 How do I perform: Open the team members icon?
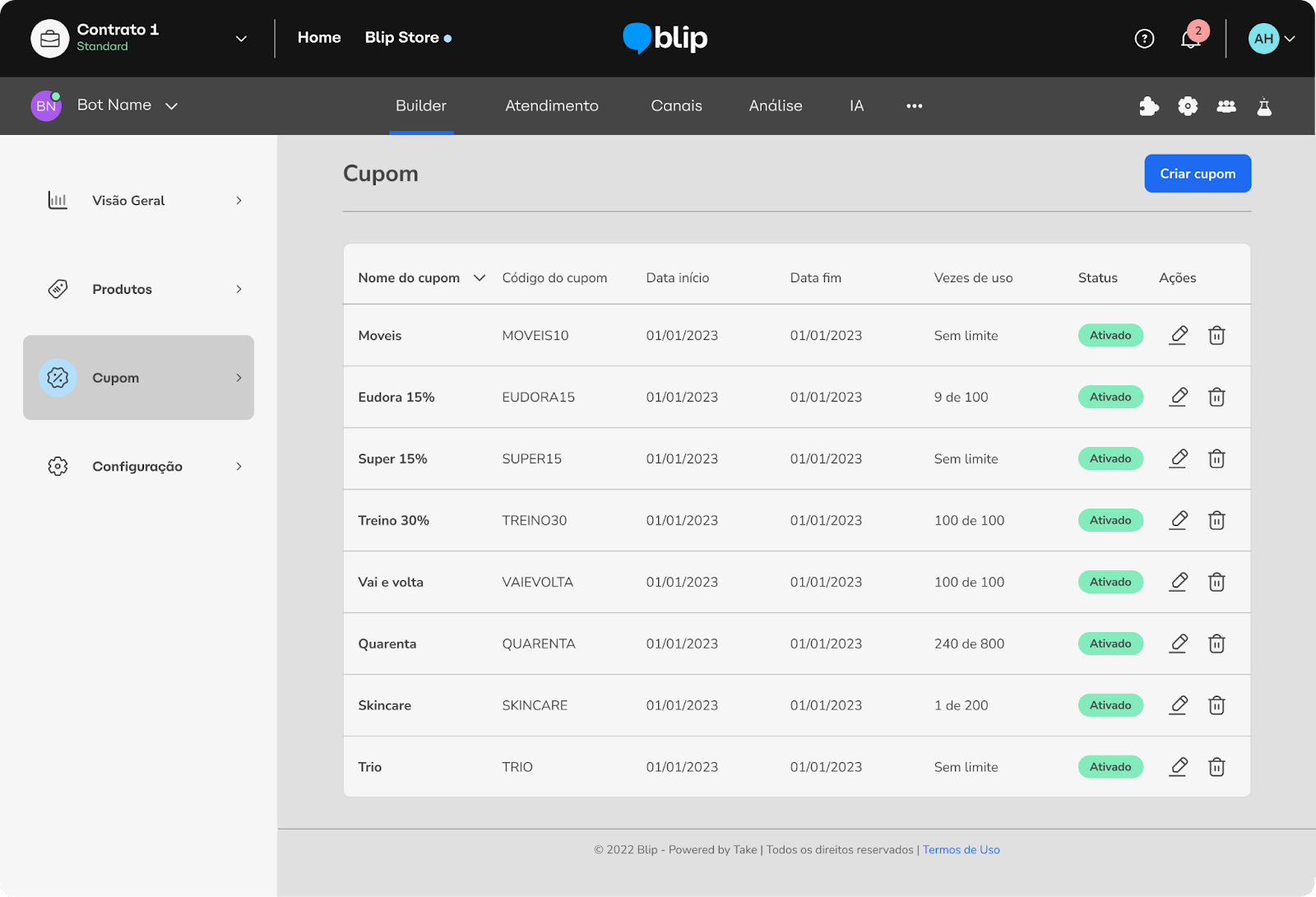(x=1226, y=106)
